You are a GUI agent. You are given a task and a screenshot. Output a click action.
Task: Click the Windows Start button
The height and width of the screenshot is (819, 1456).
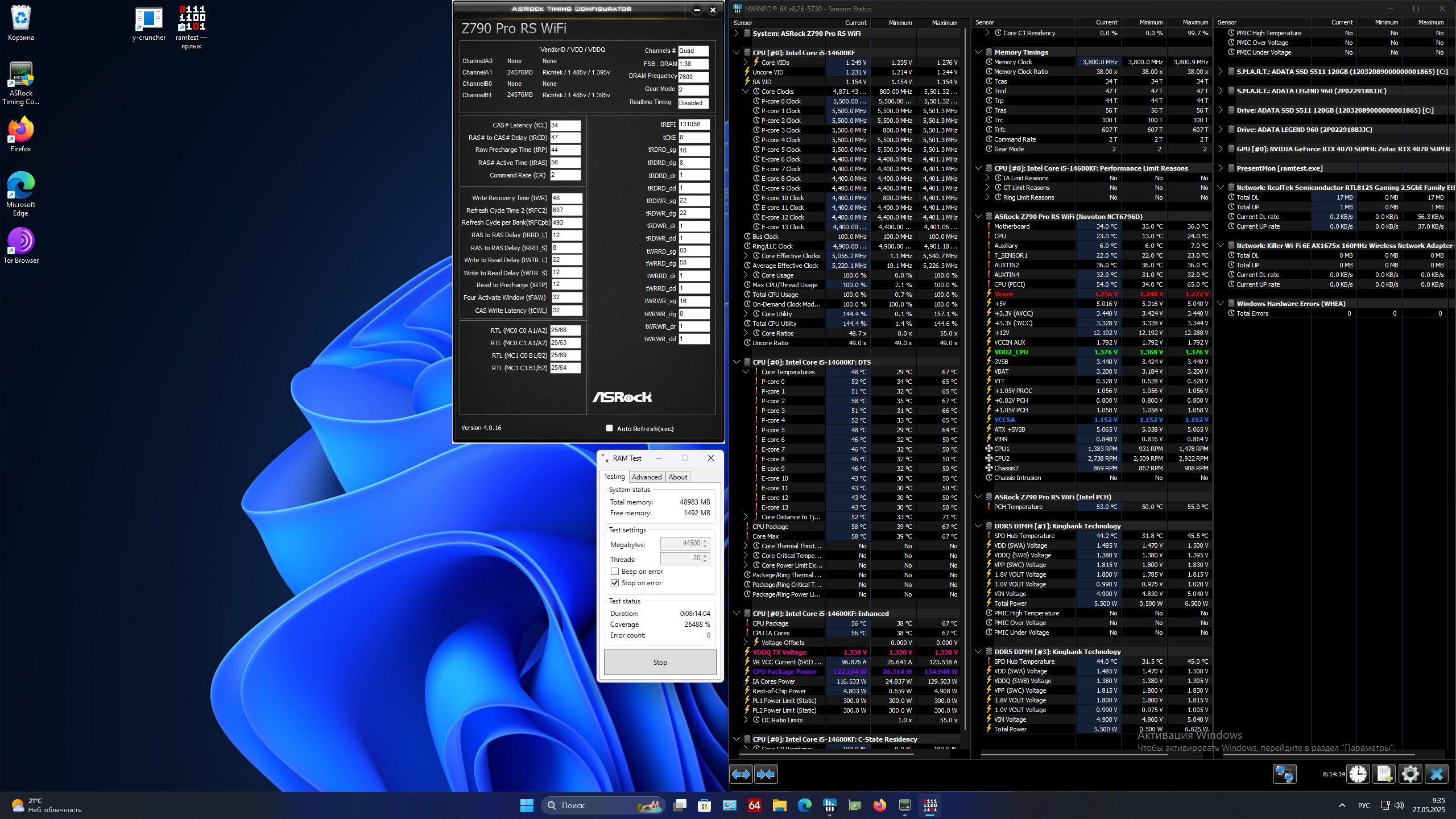point(527,805)
